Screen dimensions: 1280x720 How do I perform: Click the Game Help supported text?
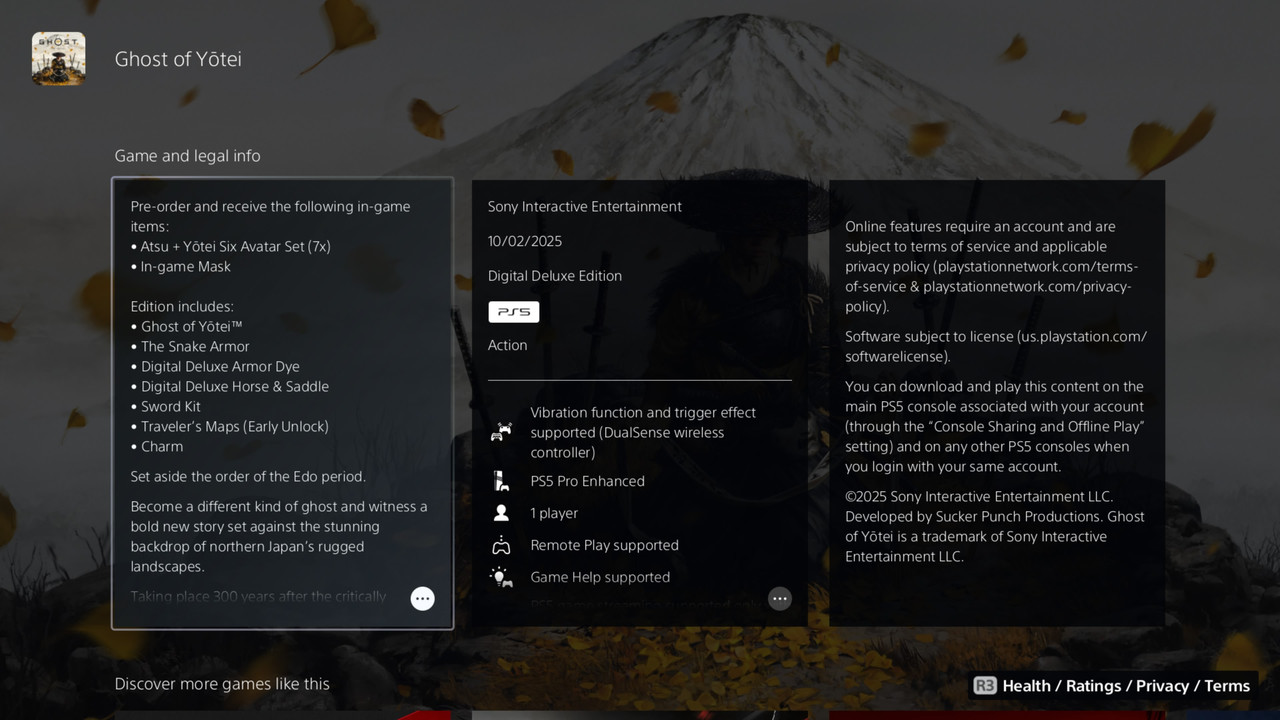click(600, 577)
